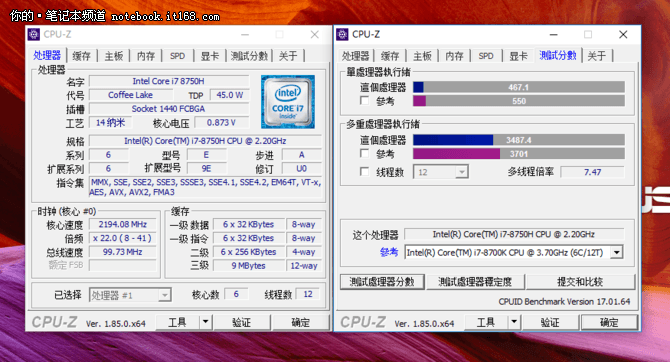Click the 核心数 value 6
This screenshot has width=670, height=362.
pyautogui.click(x=236, y=294)
